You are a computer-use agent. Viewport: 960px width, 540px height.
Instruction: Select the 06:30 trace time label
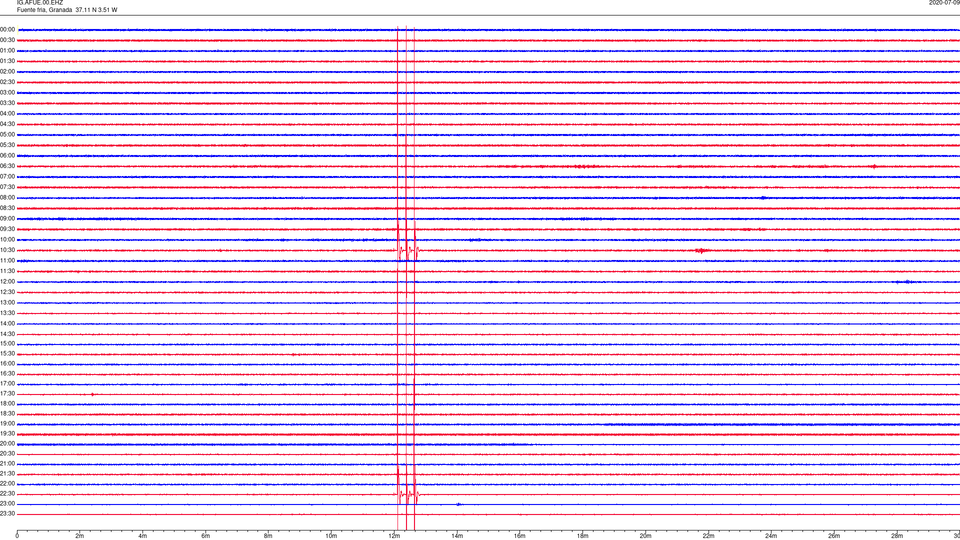point(7,166)
